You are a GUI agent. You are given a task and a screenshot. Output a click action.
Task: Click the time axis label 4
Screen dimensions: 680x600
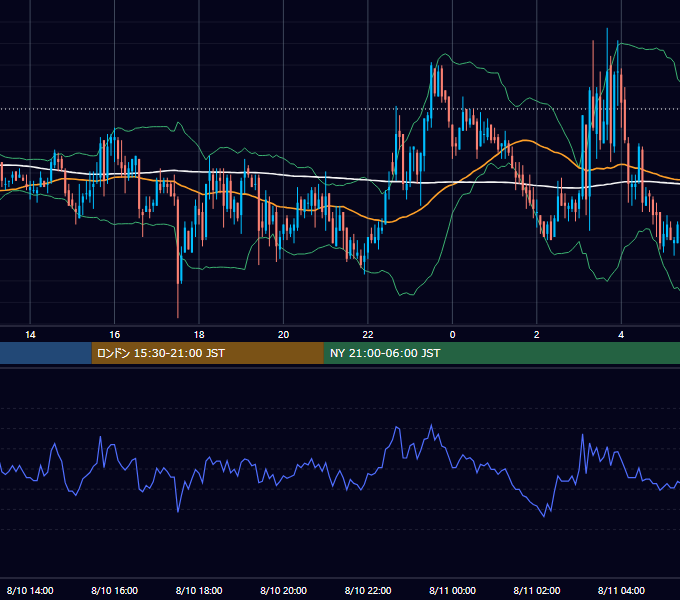click(621, 335)
